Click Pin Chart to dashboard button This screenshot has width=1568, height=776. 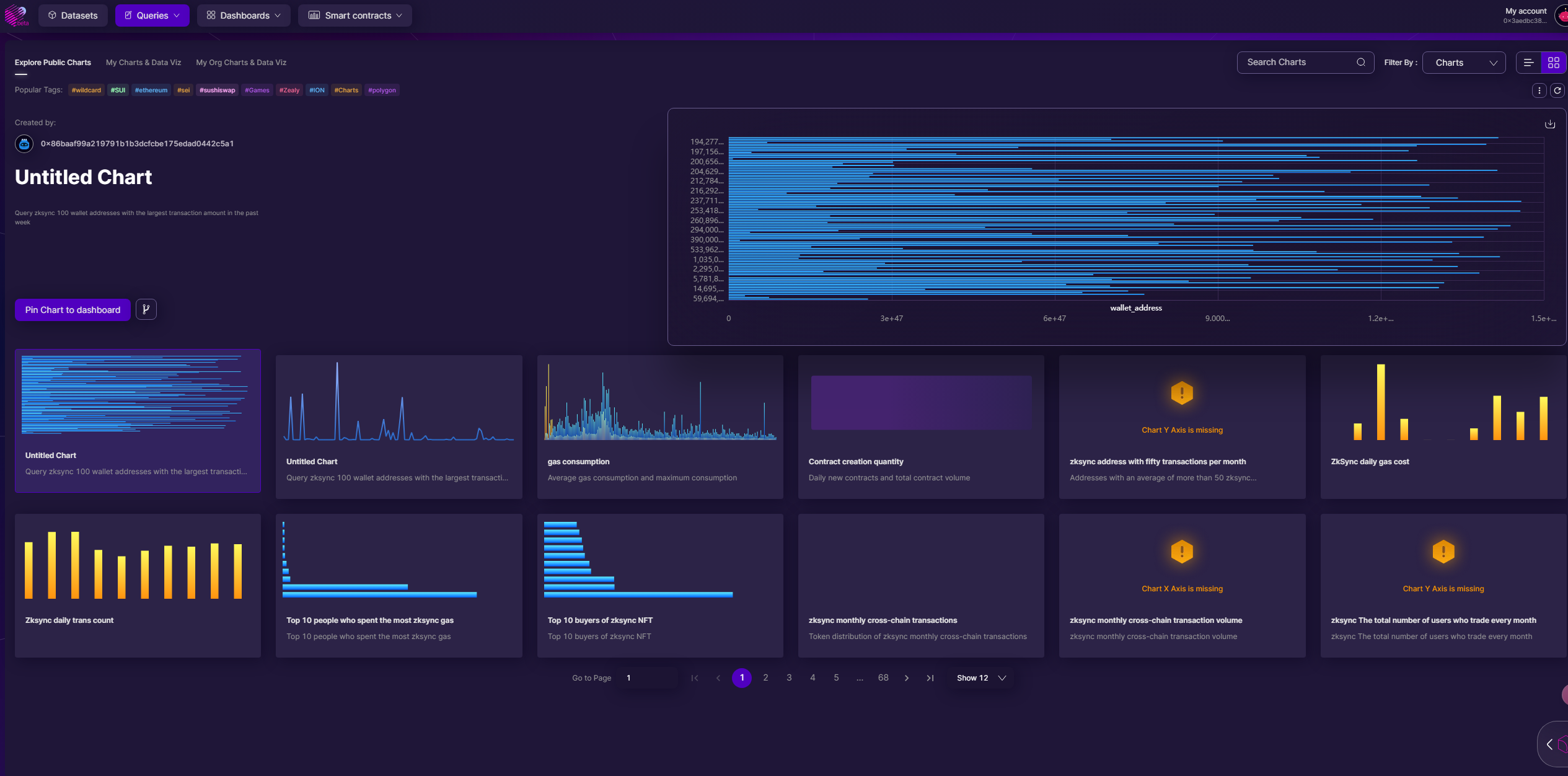coord(73,310)
